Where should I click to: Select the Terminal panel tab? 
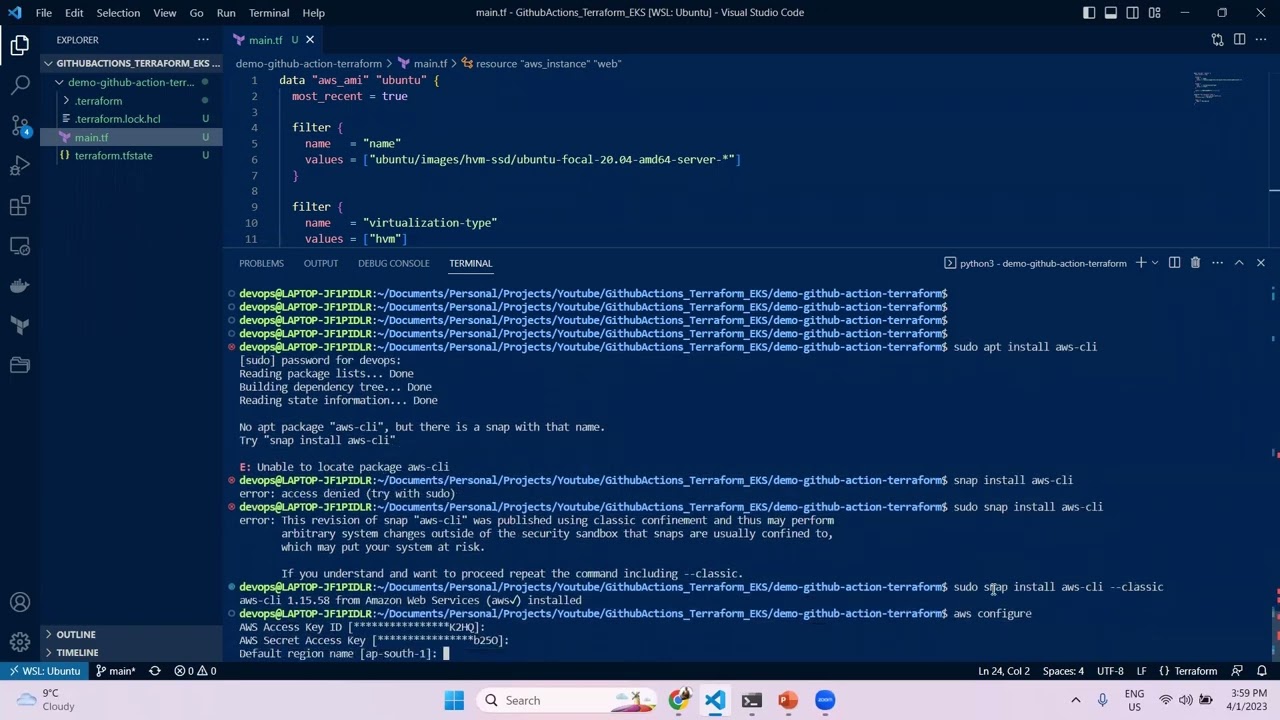pos(470,263)
